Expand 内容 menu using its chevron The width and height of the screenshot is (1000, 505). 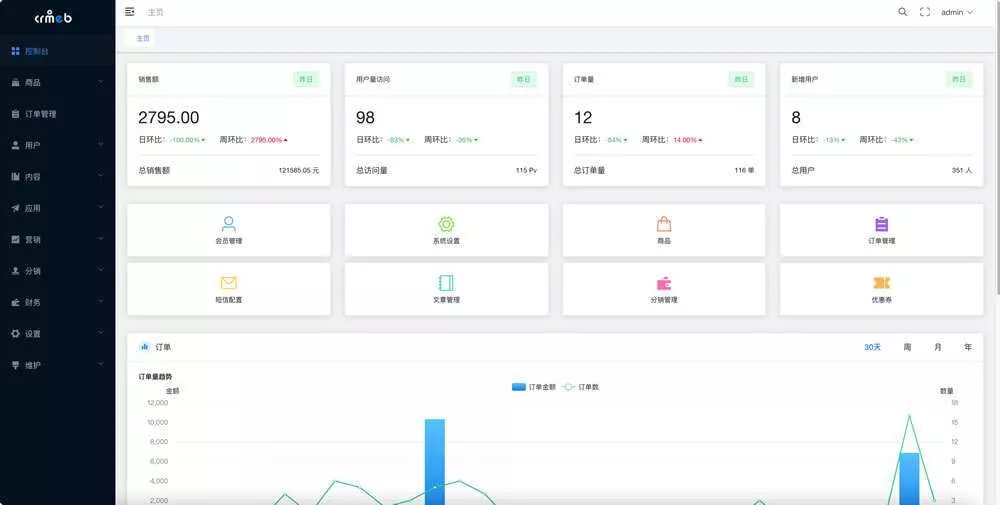(101, 177)
